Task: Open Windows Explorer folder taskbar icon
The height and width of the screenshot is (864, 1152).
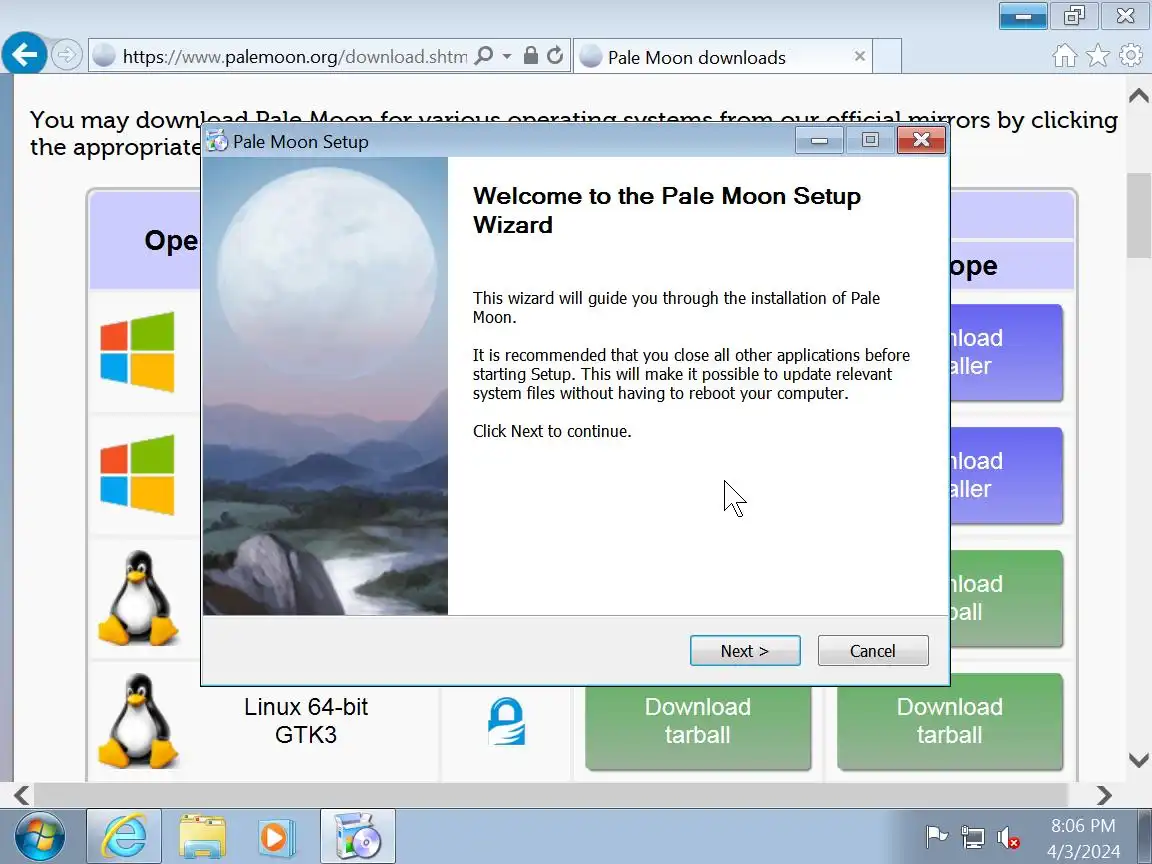Action: pyautogui.click(x=202, y=836)
